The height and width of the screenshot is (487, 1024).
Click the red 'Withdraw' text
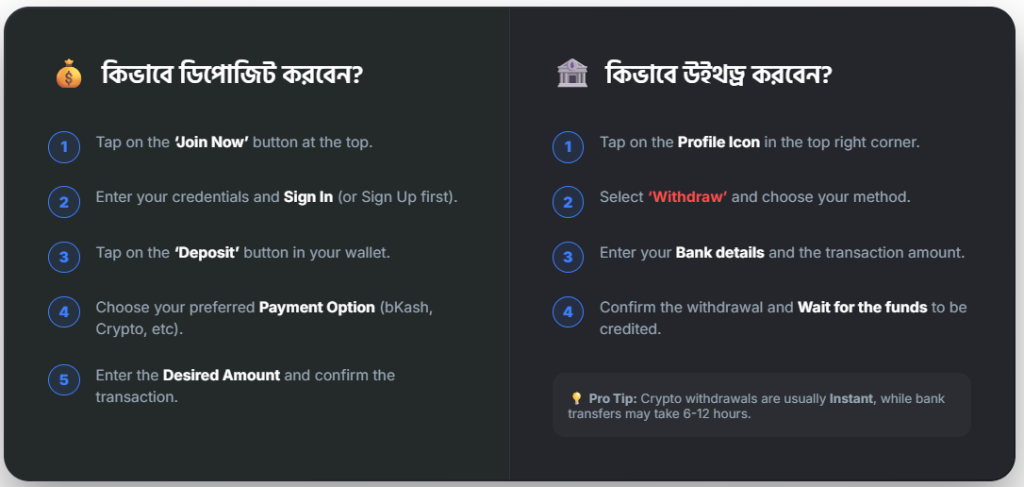click(x=689, y=197)
